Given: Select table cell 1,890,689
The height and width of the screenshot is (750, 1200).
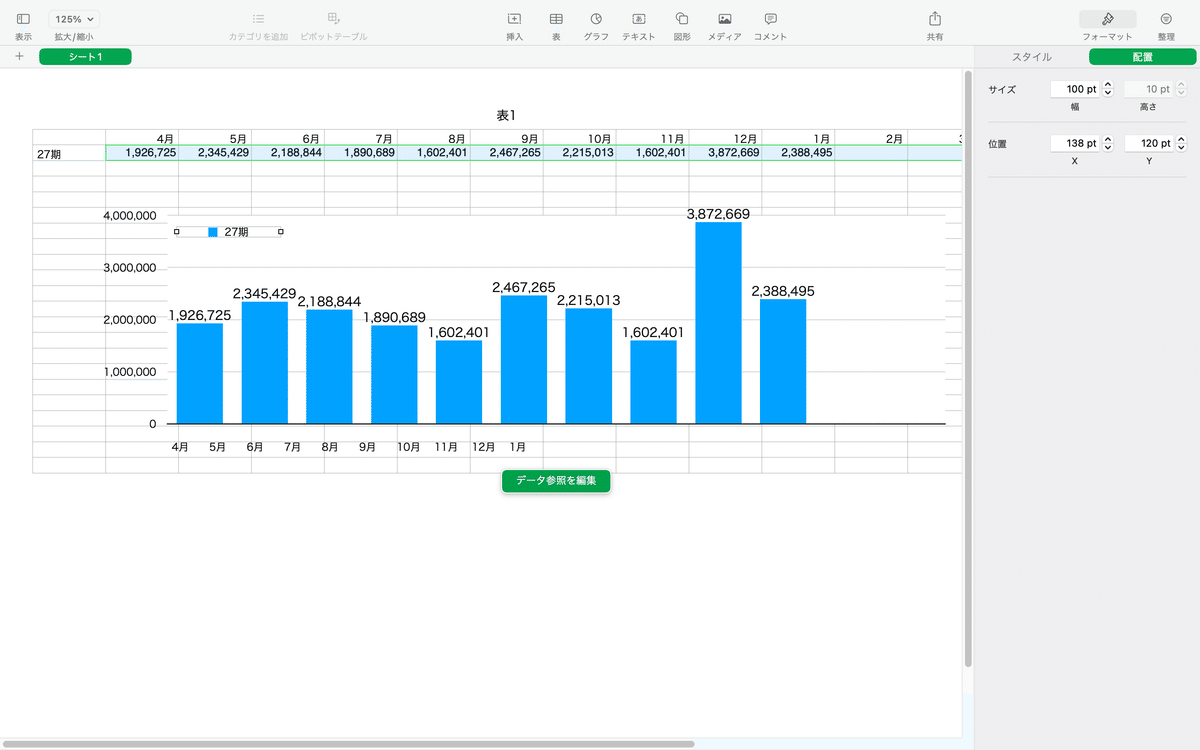Looking at the screenshot, I should coord(361,153).
